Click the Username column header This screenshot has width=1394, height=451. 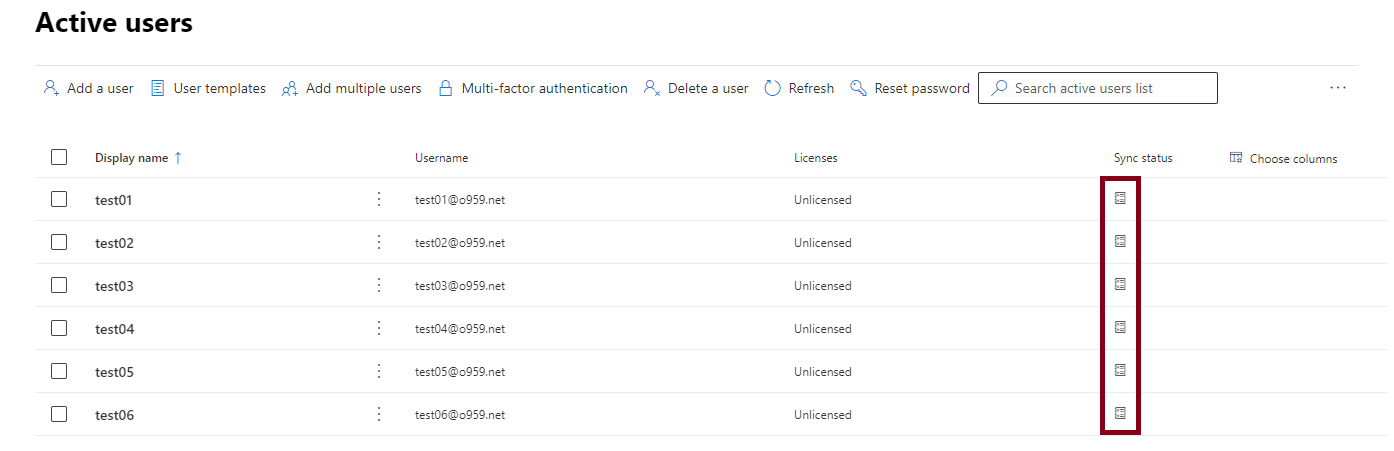coord(442,158)
